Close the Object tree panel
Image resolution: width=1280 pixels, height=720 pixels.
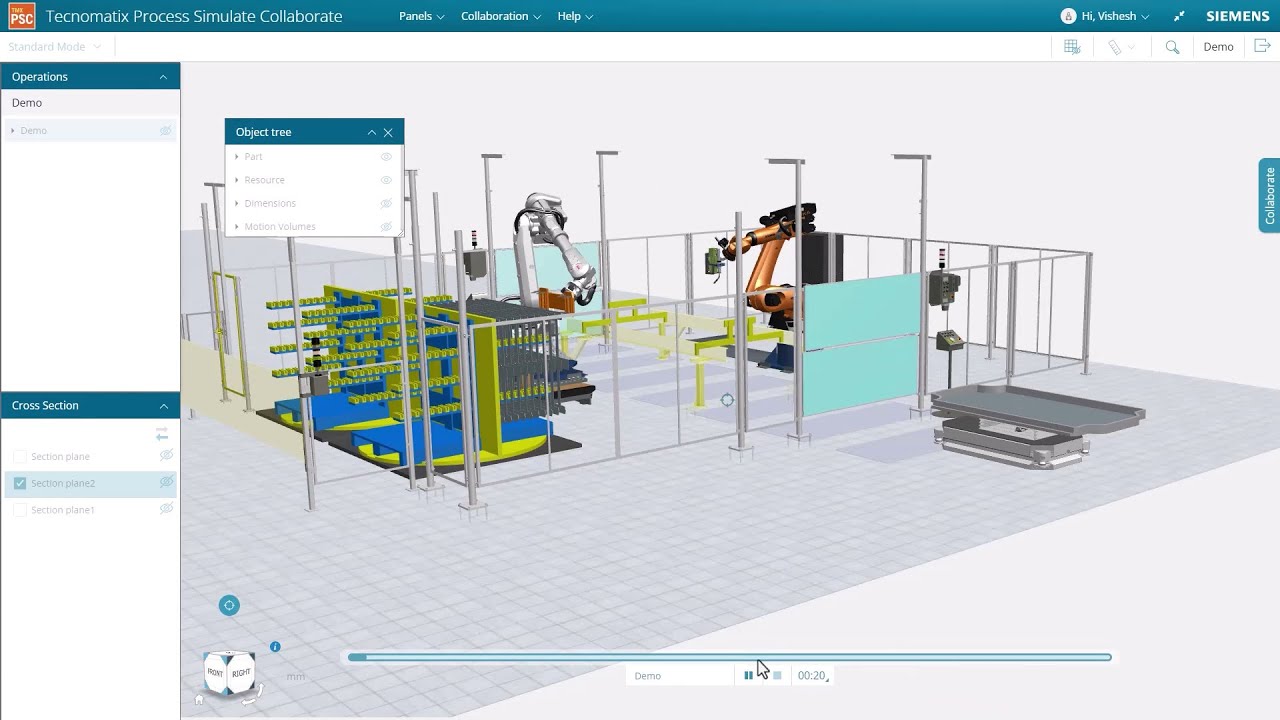coord(388,132)
